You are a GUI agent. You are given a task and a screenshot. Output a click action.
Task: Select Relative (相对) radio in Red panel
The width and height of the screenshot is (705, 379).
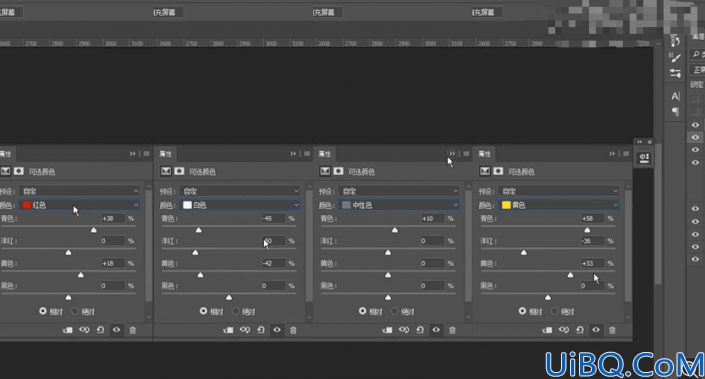point(43,311)
